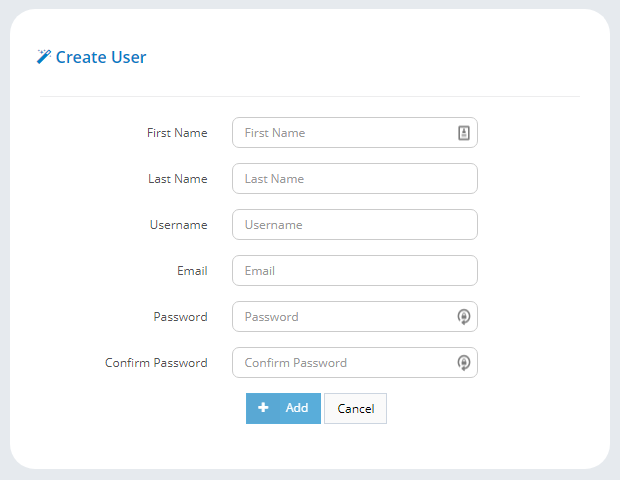
Task: Click the Create User heading text
Action: tap(101, 57)
